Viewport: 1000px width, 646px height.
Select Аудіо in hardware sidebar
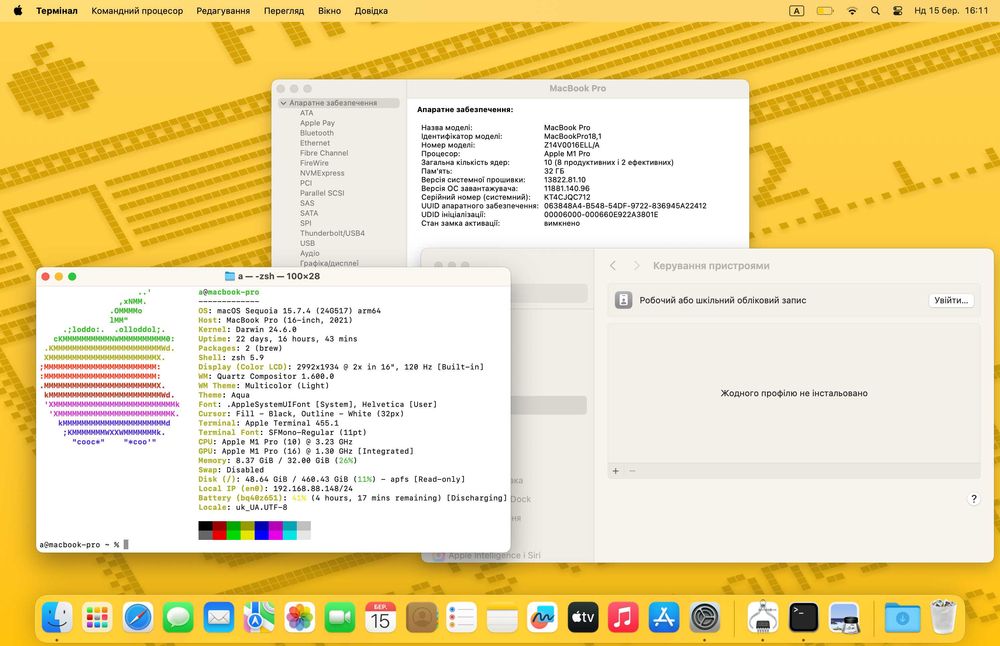pos(309,253)
